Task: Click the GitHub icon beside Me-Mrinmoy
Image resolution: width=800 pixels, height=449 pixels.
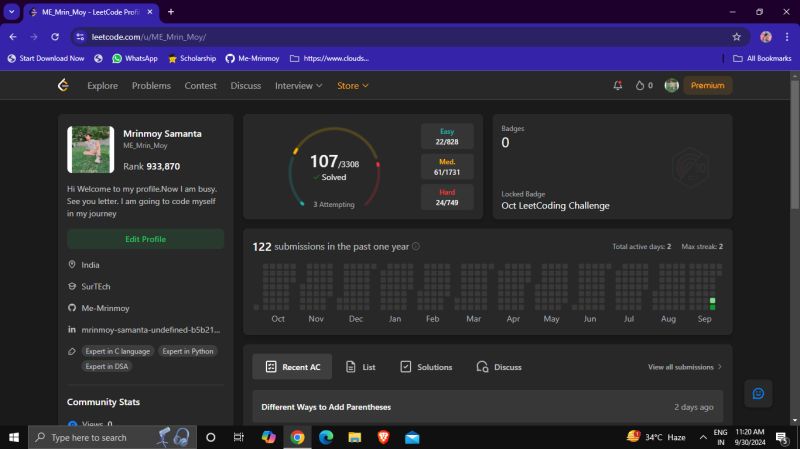Action: pyautogui.click(x=72, y=308)
